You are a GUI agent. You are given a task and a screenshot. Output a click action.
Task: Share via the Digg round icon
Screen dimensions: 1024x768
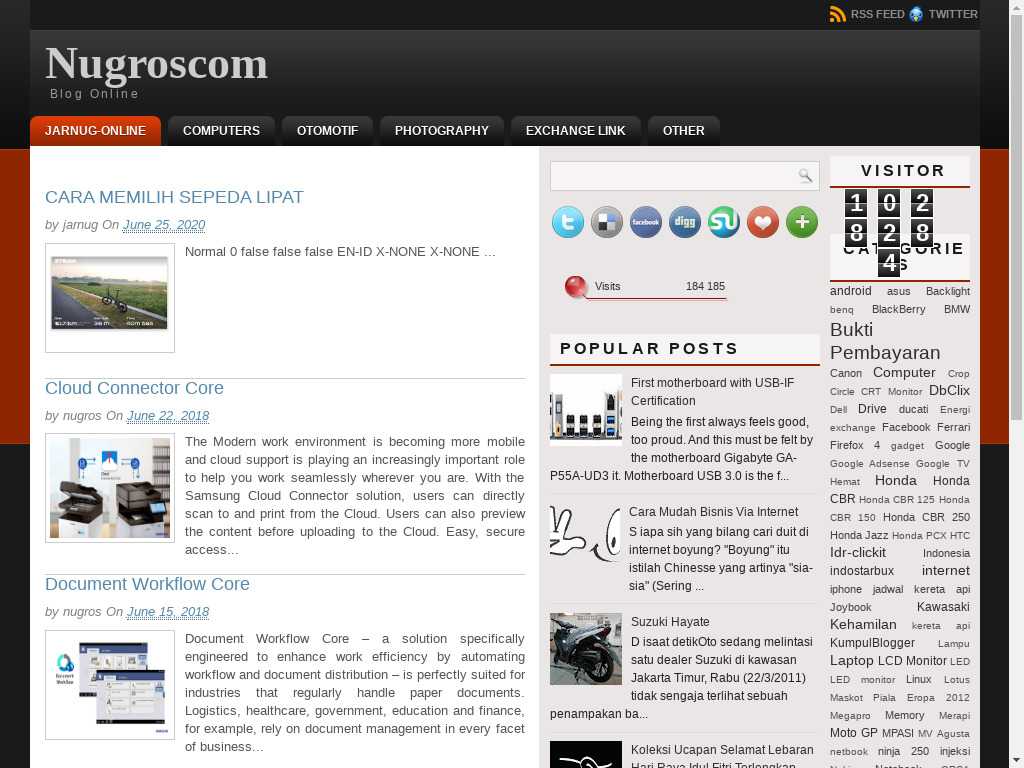(684, 222)
